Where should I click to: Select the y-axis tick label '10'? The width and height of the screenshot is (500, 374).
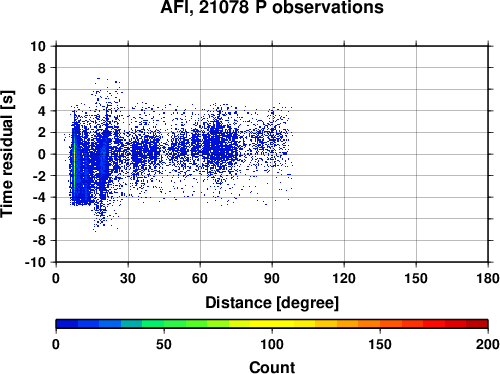pyautogui.click(x=38, y=46)
